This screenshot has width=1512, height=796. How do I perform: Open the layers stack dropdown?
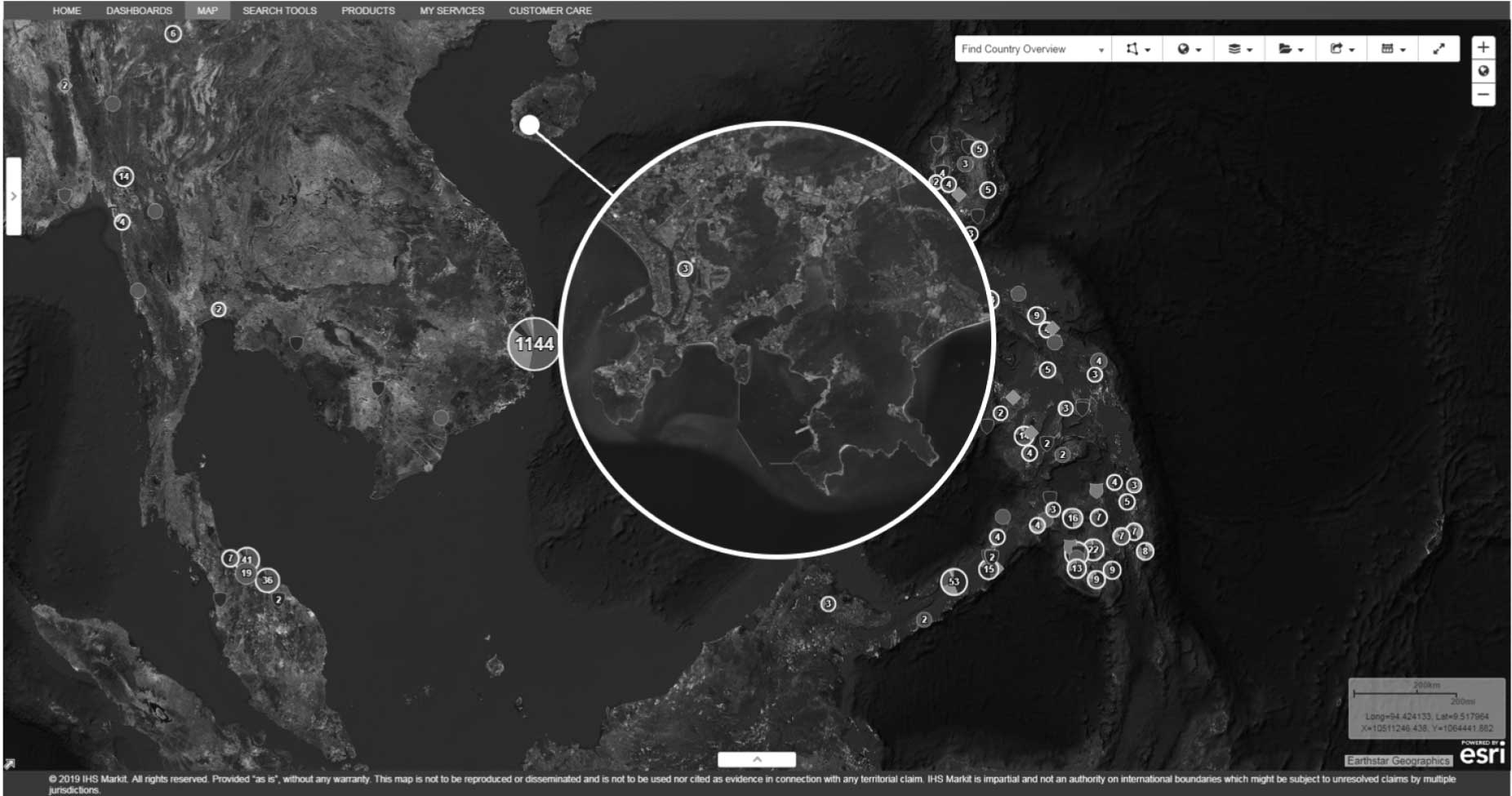(x=1239, y=49)
